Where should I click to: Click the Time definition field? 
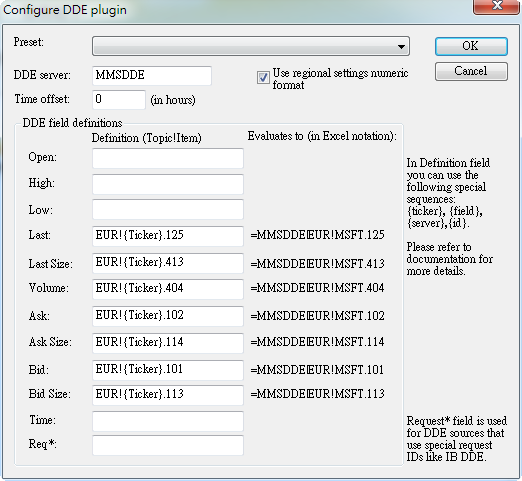[x=168, y=421]
